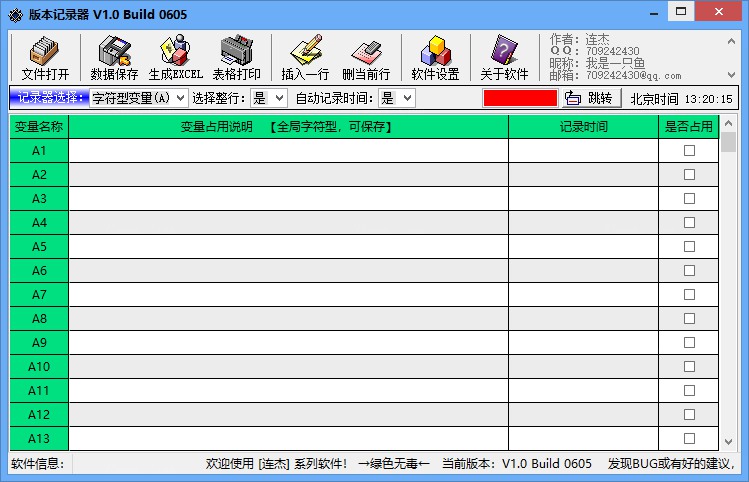Open the 自动记录时间 dropdown
The width and height of the screenshot is (749, 482).
tap(407, 98)
